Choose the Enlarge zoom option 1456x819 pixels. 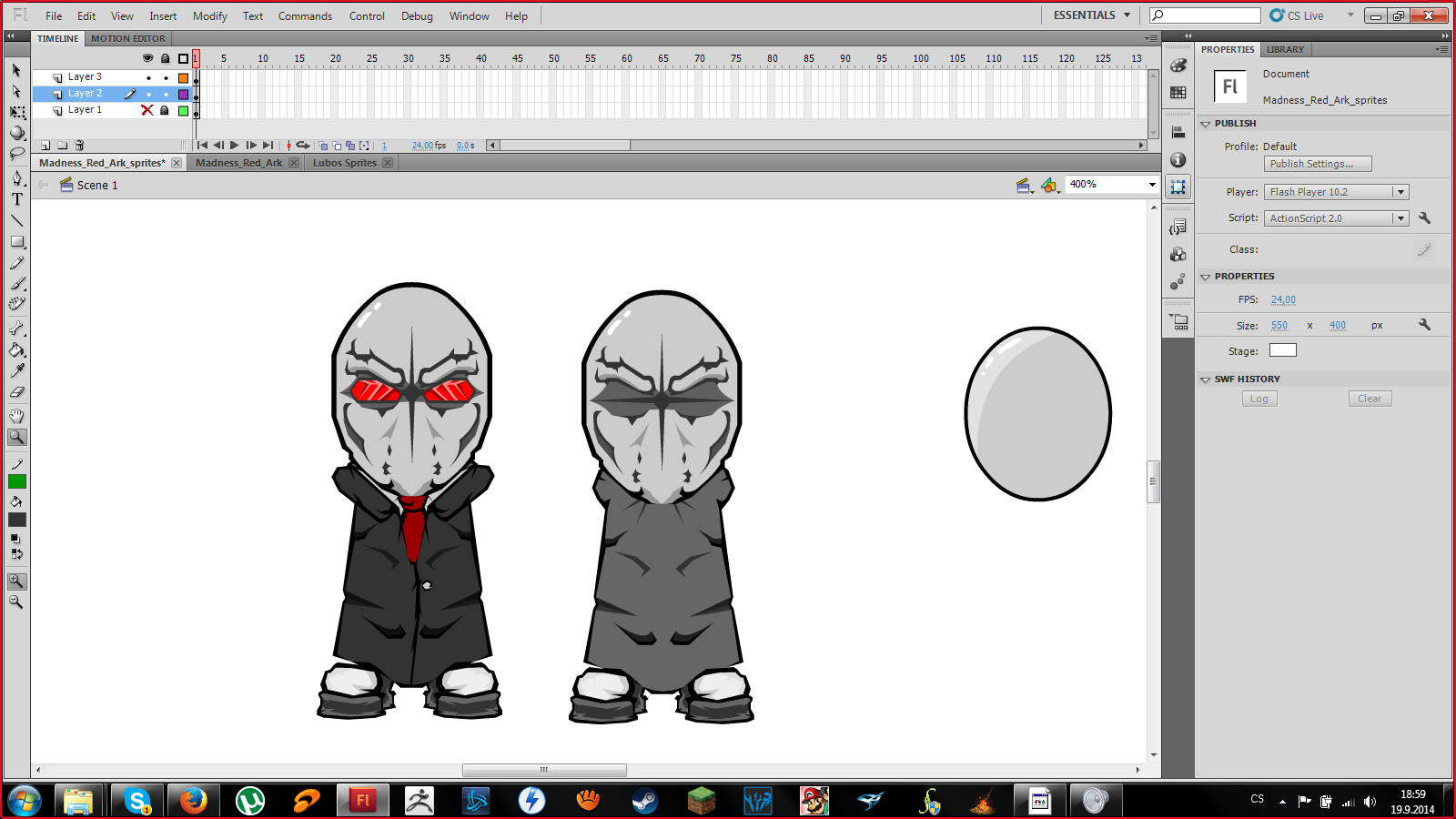[x=16, y=581]
